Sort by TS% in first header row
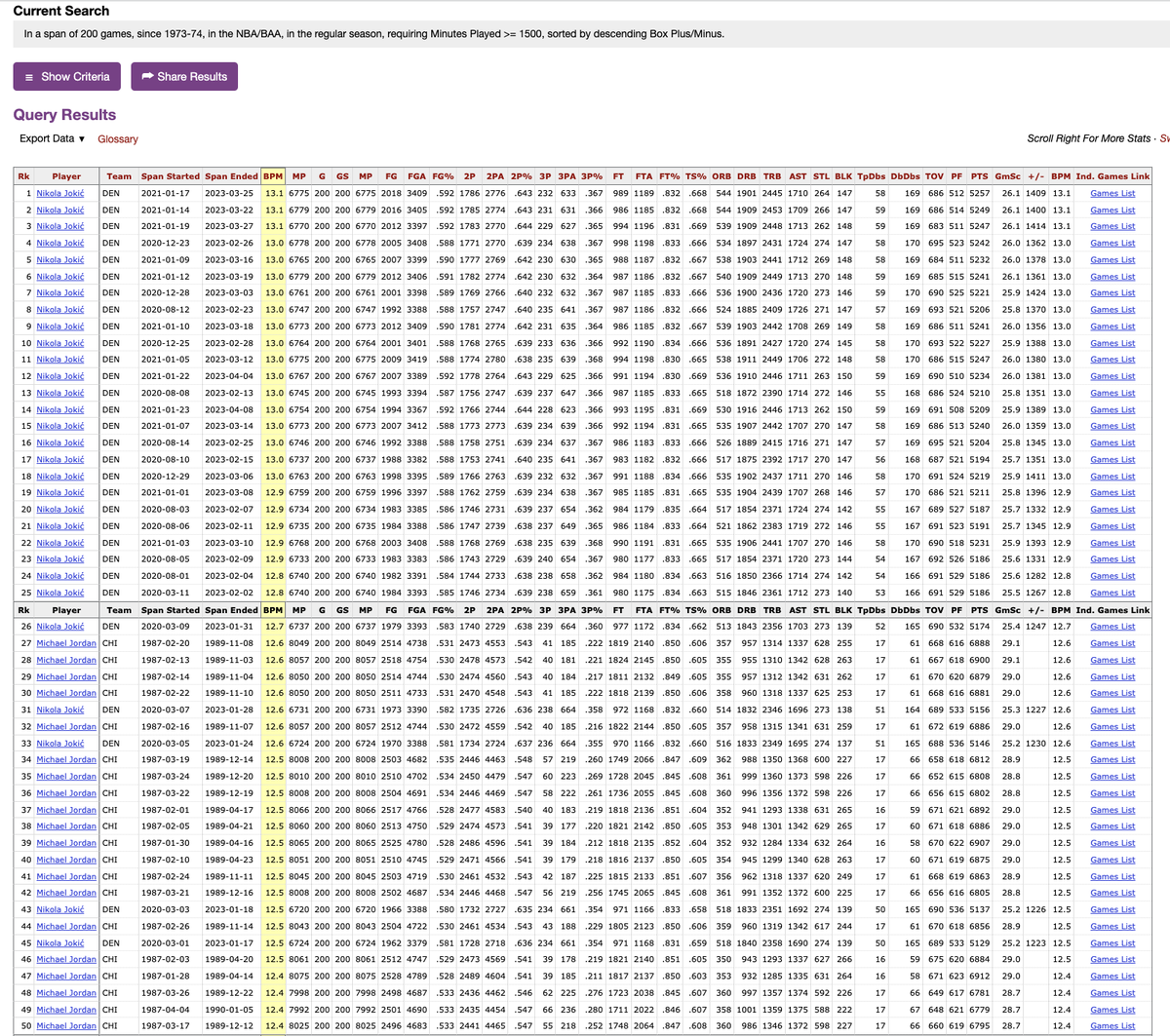Image resolution: width=1170 pixels, height=1036 pixels. coord(697,176)
